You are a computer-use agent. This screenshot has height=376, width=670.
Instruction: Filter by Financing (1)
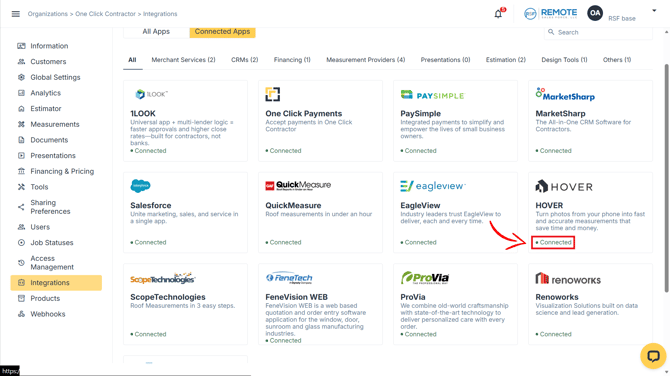292,60
